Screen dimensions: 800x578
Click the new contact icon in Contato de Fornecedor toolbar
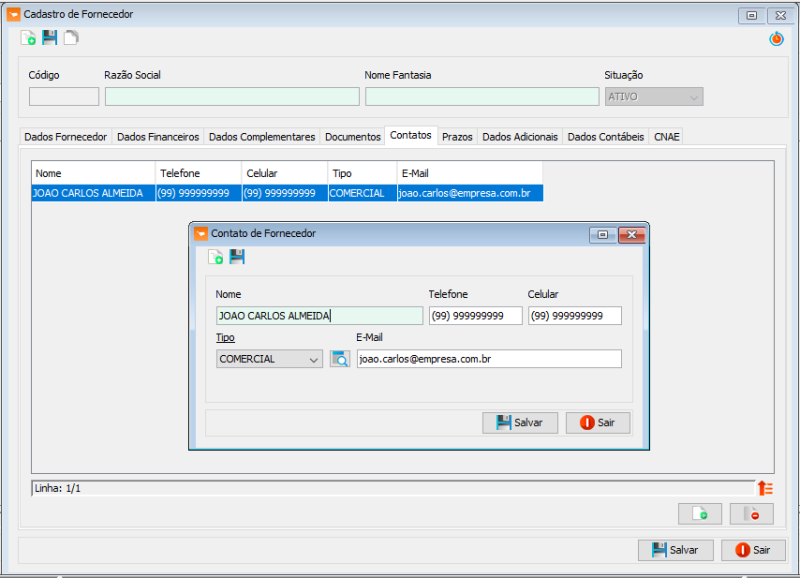215,257
